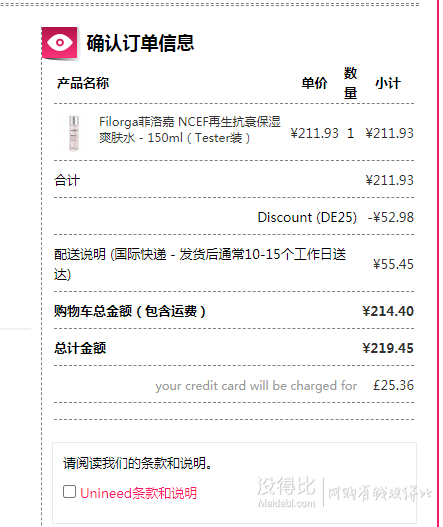The height and width of the screenshot is (527, 443).
Task: Click the pink eye icon beside 确认订单信息
Action: coord(60,43)
